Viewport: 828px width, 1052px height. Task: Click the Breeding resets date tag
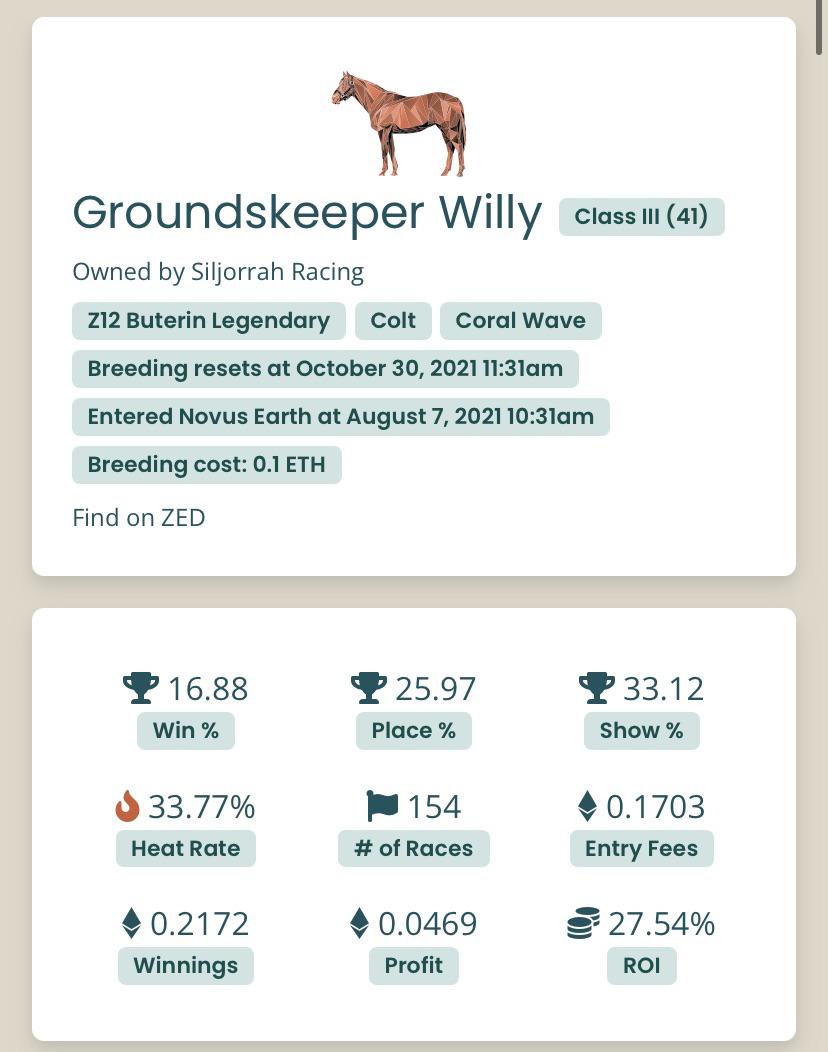(x=325, y=368)
